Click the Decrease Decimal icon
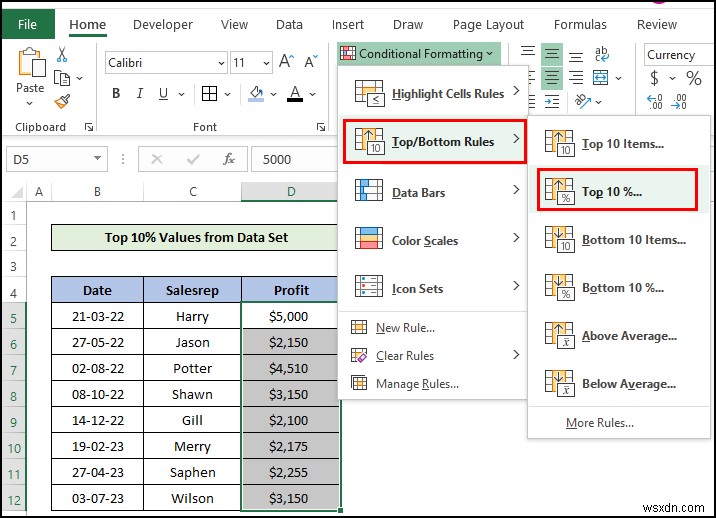 pos(679,101)
